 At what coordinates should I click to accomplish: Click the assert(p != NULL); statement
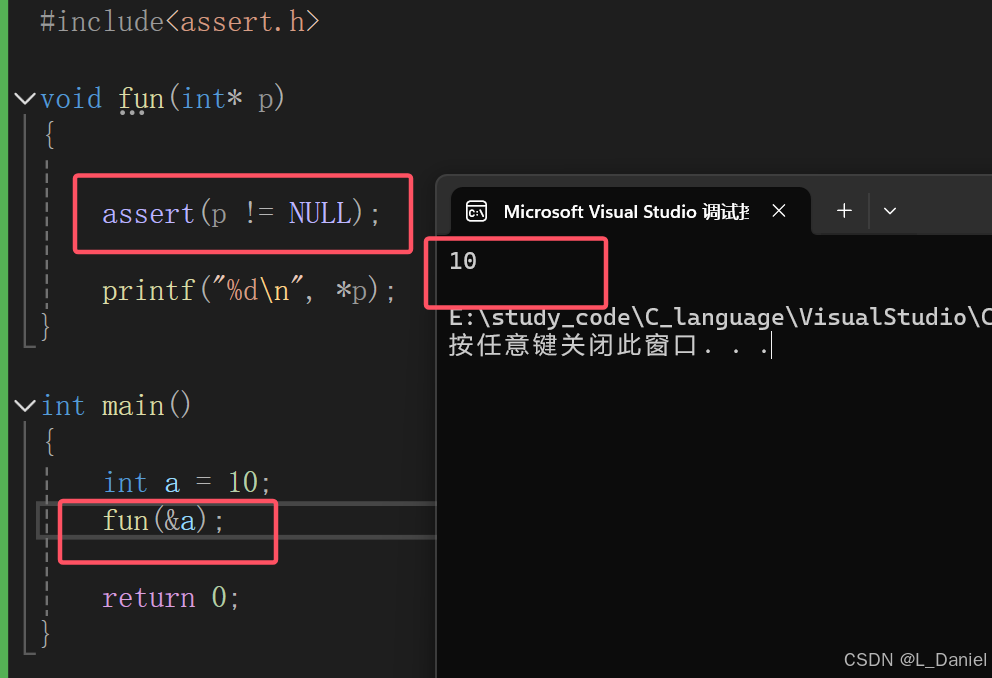tap(241, 214)
